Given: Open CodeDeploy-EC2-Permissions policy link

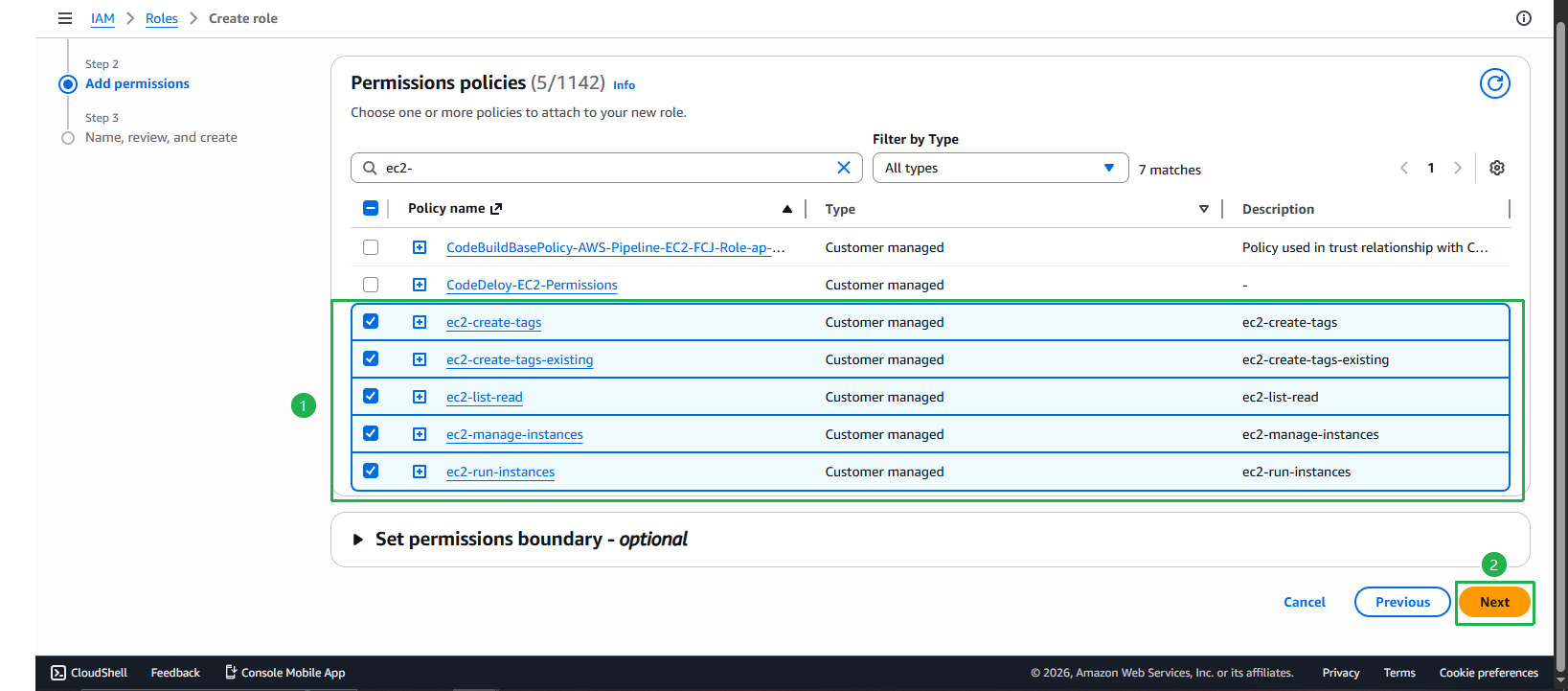Looking at the screenshot, I should click(x=532, y=285).
